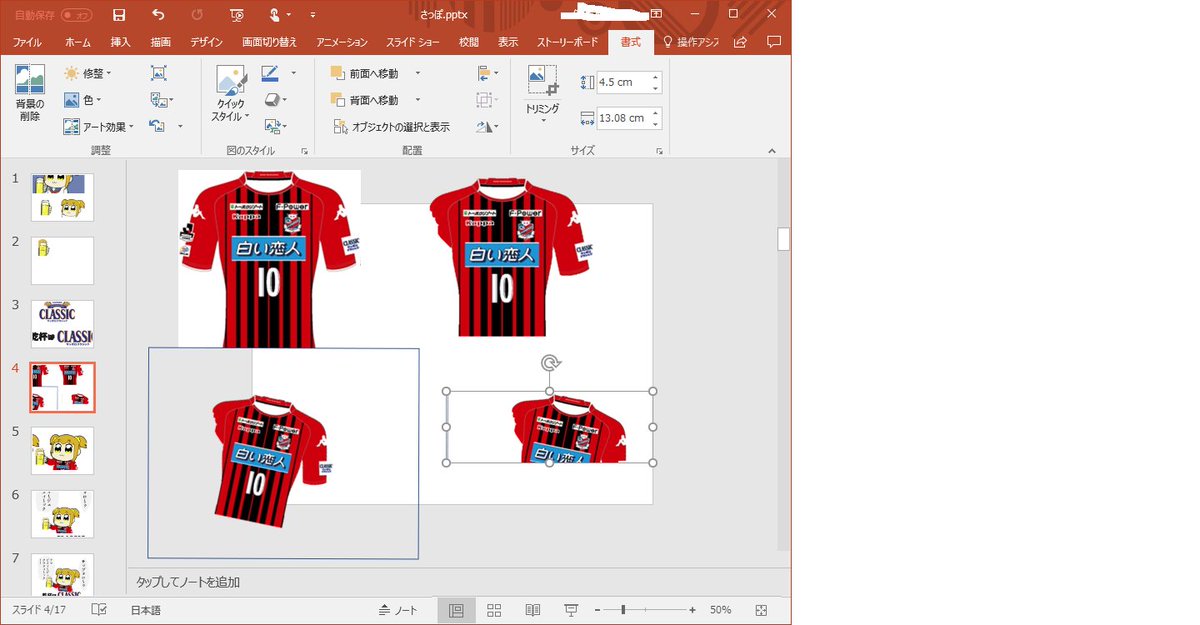This screenshot has width=1200, height=625.
Task: Click 背景の削除 button
Action: coord(30,94)
